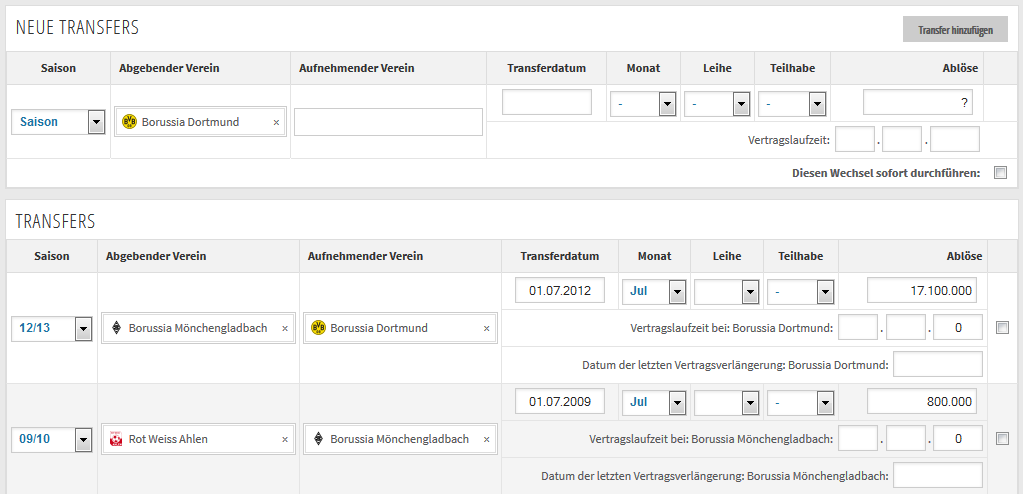Click the first Vertragslaufzeit day field in Neue Transfers

[x=855, y=139]
